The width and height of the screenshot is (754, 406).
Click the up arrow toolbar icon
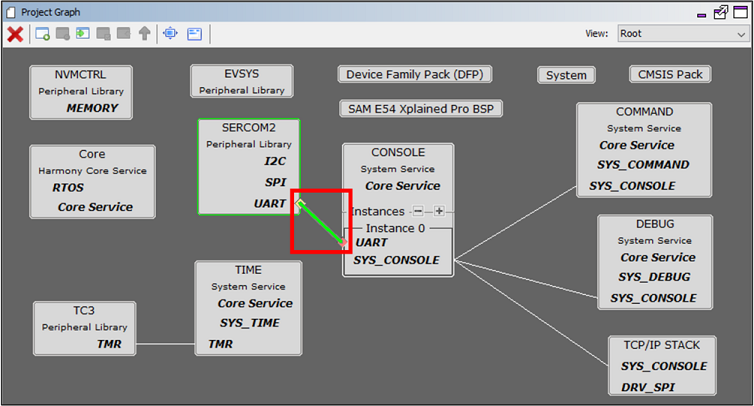pyautogui.click(x=145, y=34)
